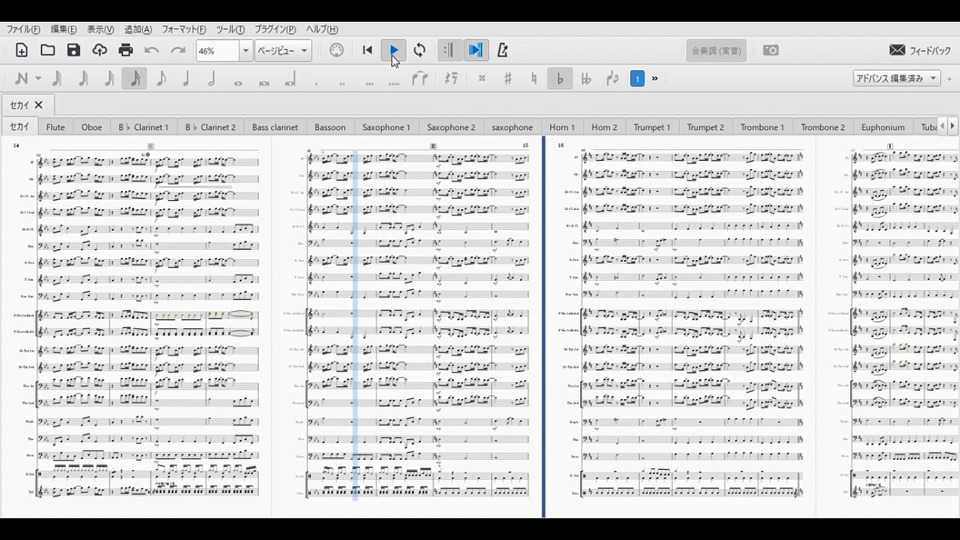Toggle rest input

tap(451, 78)
